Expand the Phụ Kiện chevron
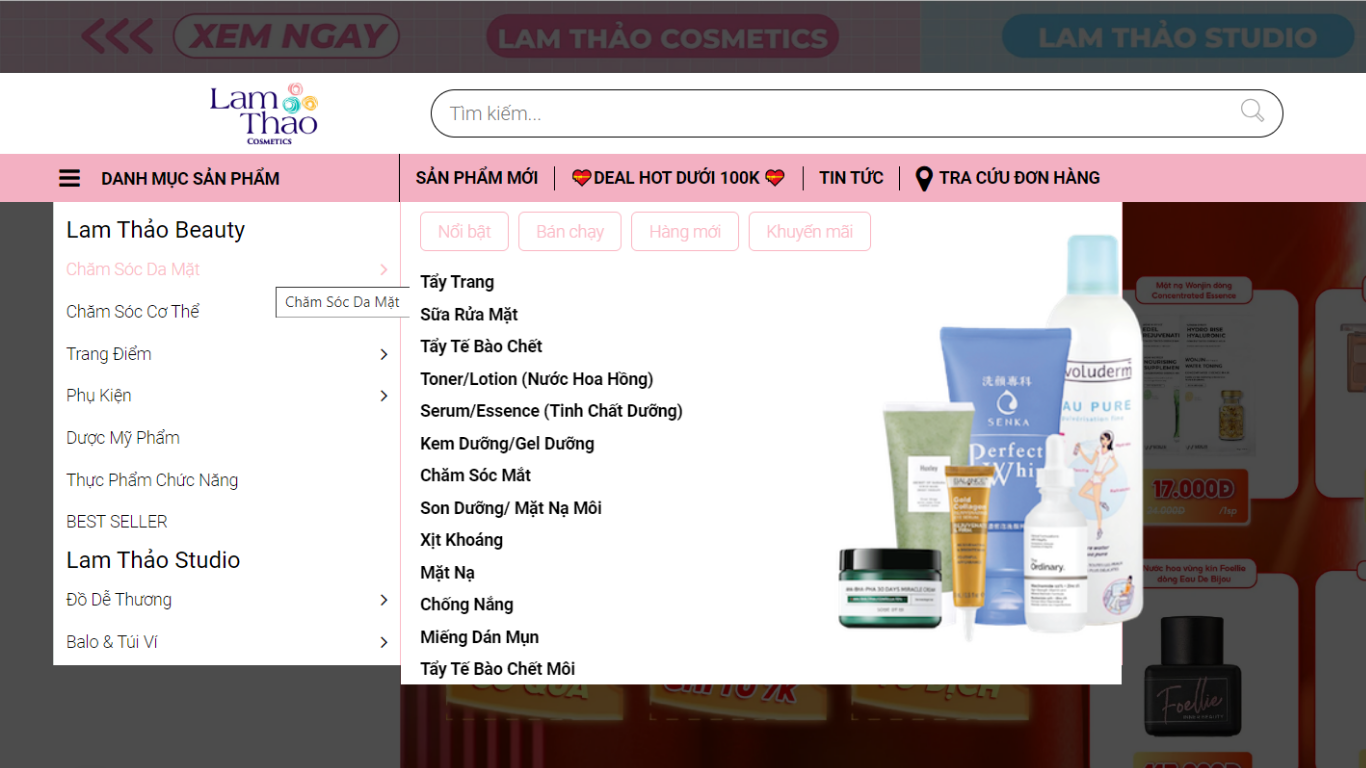The width and height of the screenshot is (1366, 768). [384, 396]
